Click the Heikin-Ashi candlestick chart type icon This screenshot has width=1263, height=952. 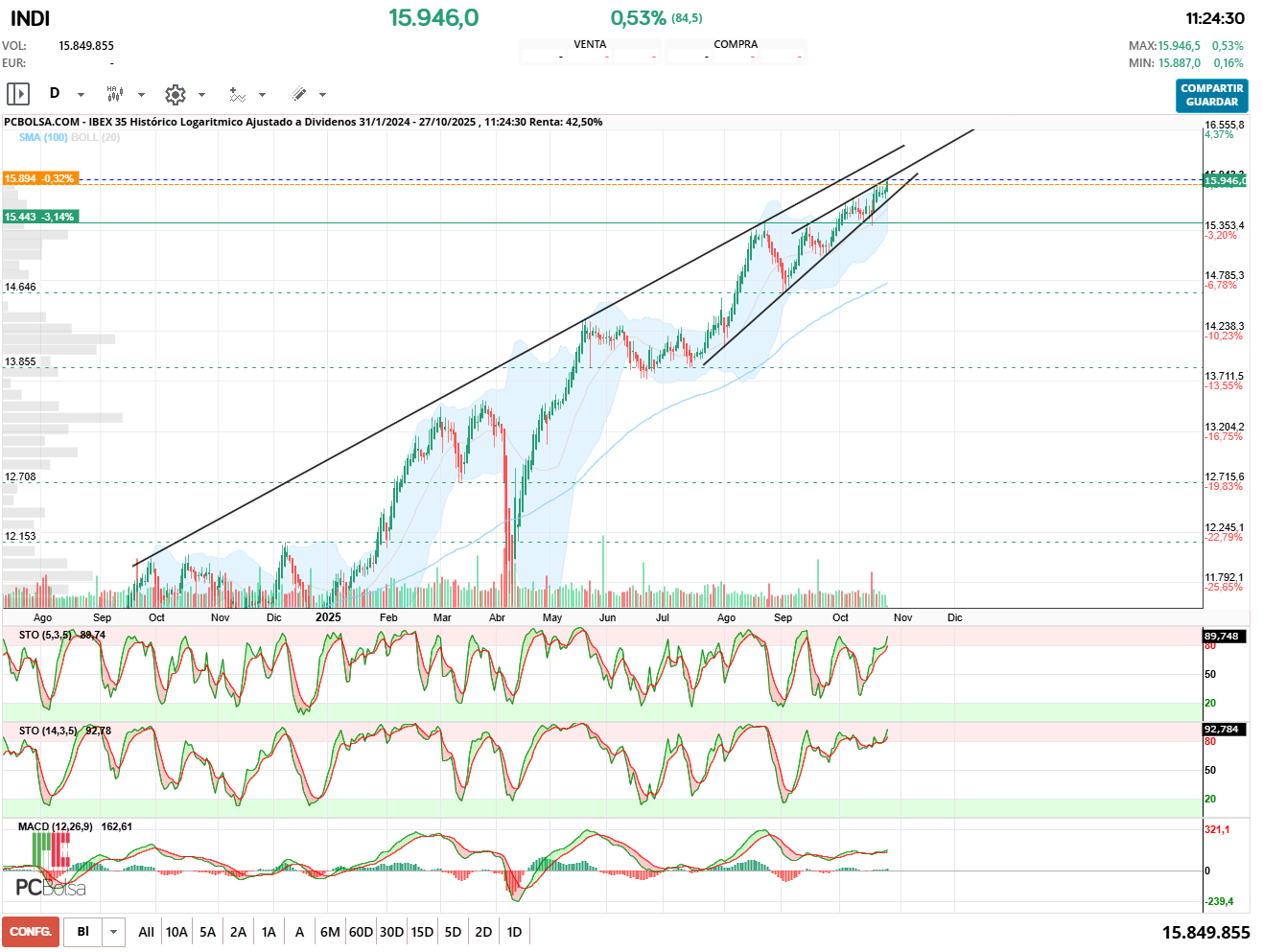[115, 94]
